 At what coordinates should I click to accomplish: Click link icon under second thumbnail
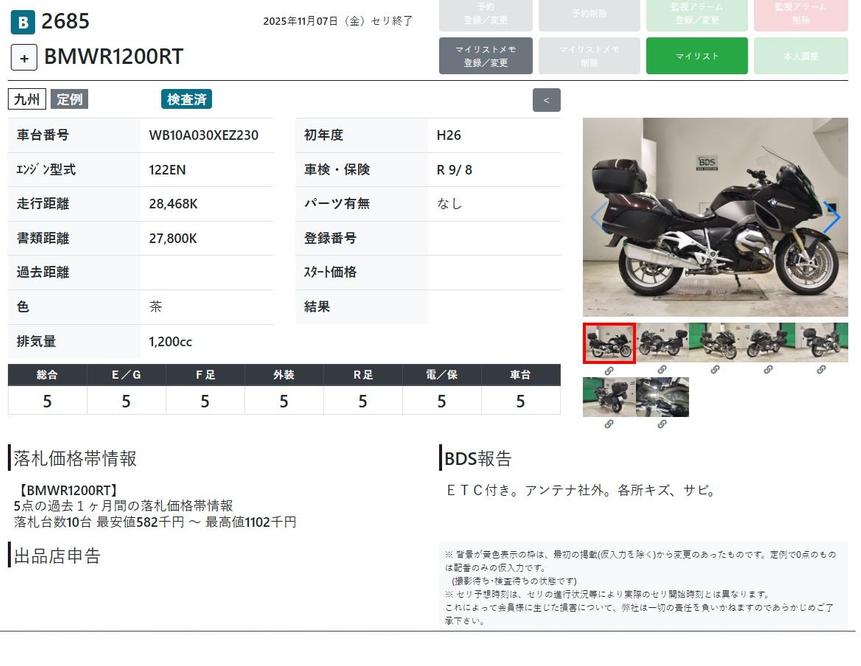coord(662,370)
